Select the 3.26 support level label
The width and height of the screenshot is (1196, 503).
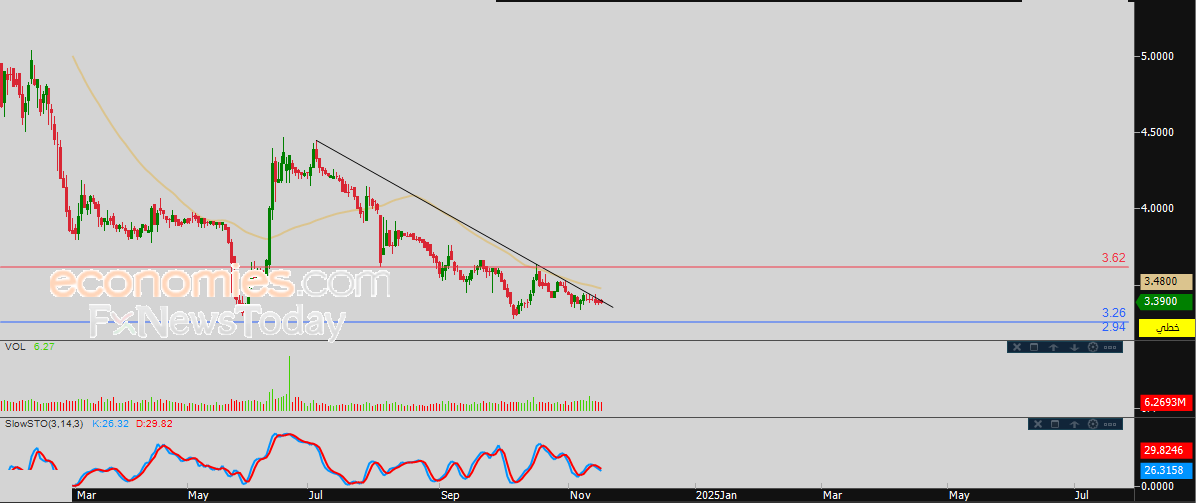tap(1114, 313)
